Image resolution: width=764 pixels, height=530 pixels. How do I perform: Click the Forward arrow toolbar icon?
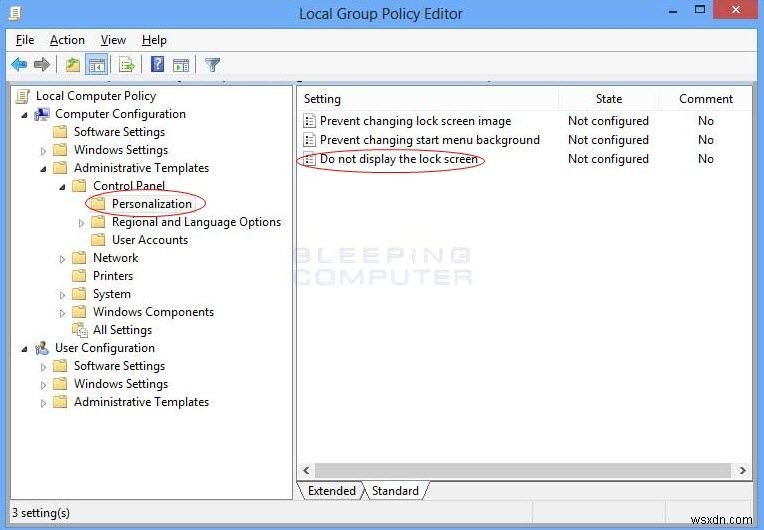pos(42,64)
